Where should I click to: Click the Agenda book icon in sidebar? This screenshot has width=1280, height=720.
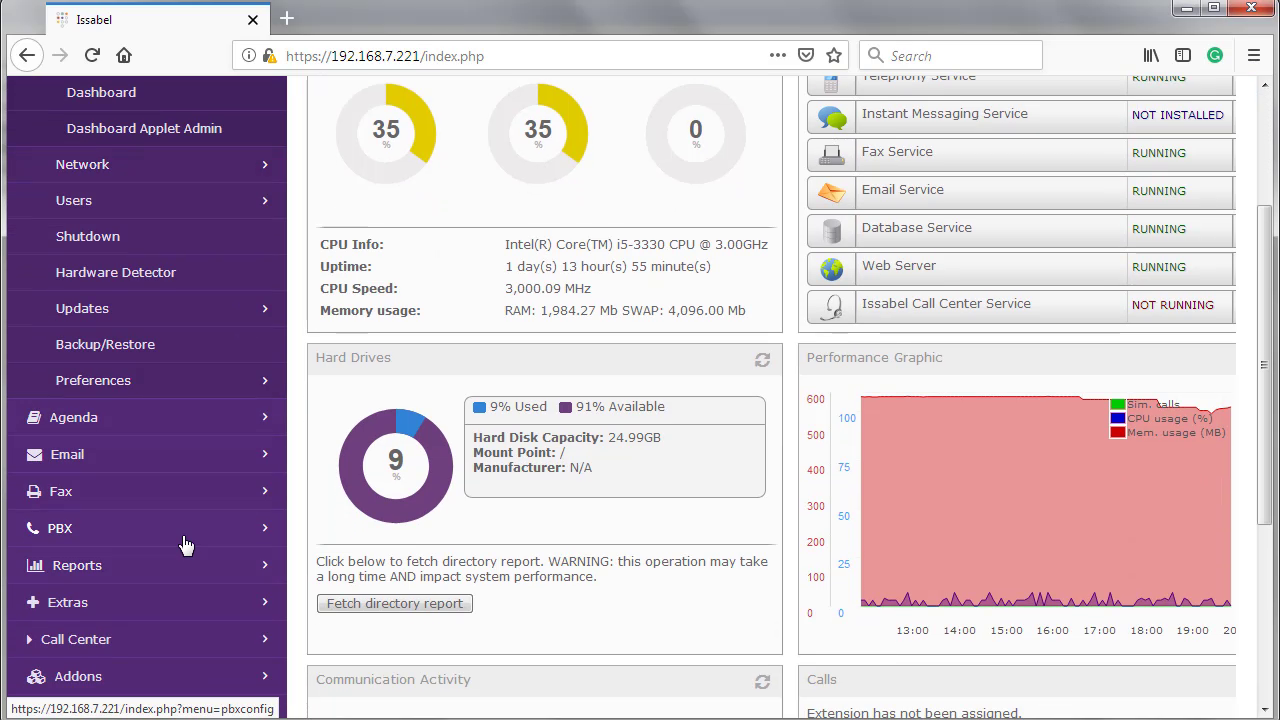coord(34,417)
